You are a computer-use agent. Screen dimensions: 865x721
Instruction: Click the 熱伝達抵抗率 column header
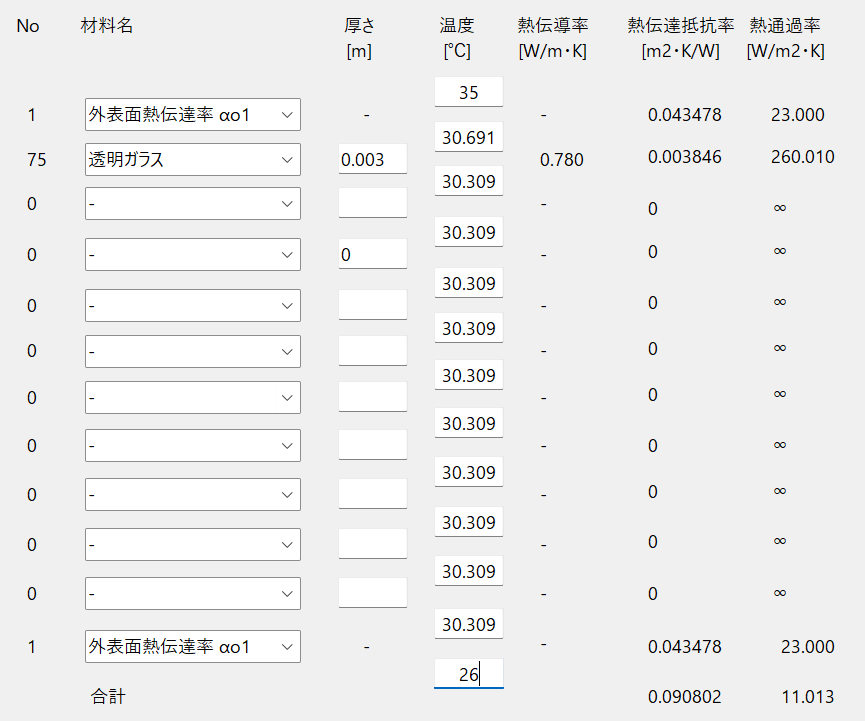click(681, 38)
